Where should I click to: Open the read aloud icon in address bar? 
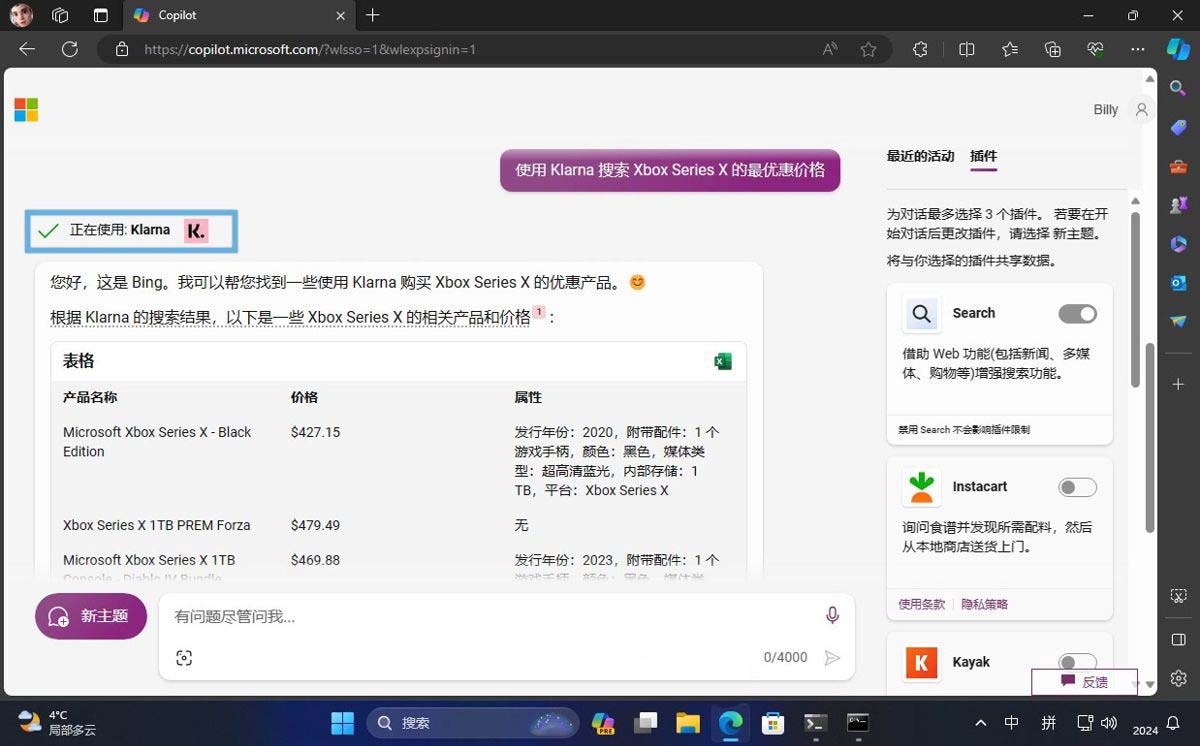tap(830, 49)
